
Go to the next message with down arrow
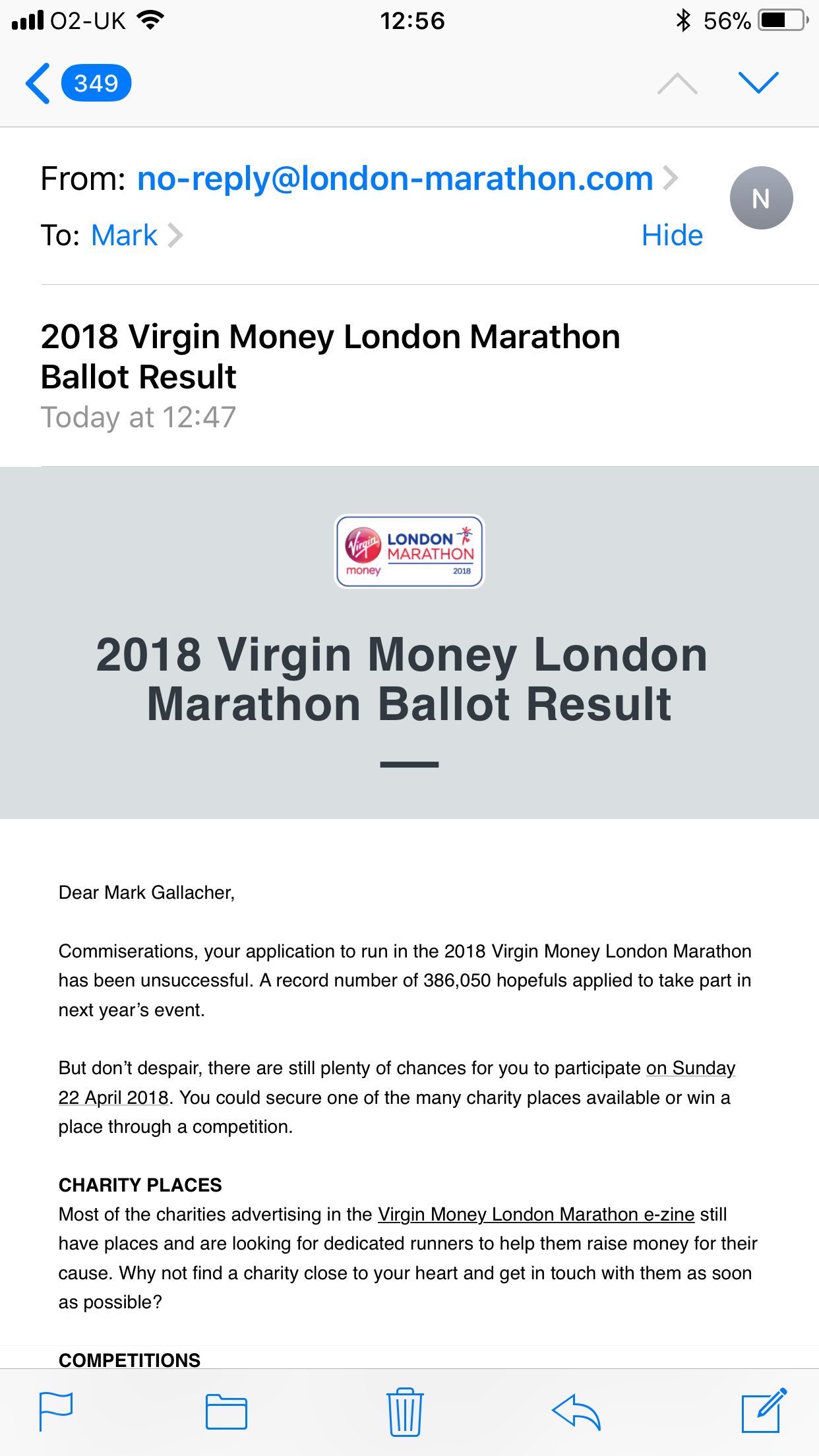point(758,83)
